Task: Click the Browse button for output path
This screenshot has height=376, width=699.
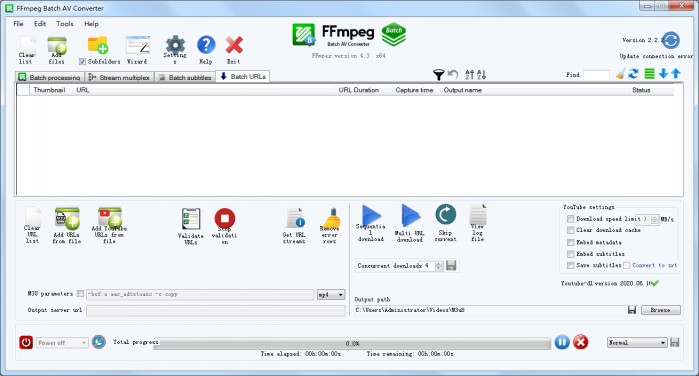Action: pos(661,310)
